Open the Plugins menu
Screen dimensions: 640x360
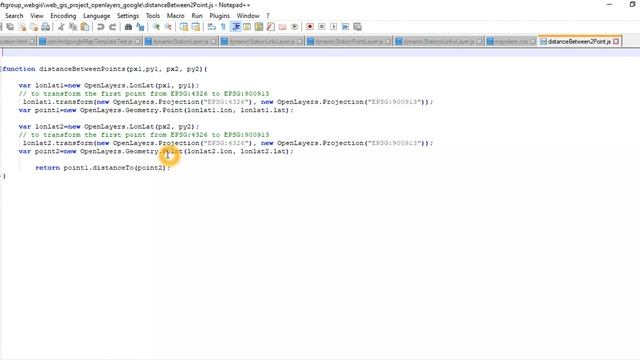coord(220,16)
